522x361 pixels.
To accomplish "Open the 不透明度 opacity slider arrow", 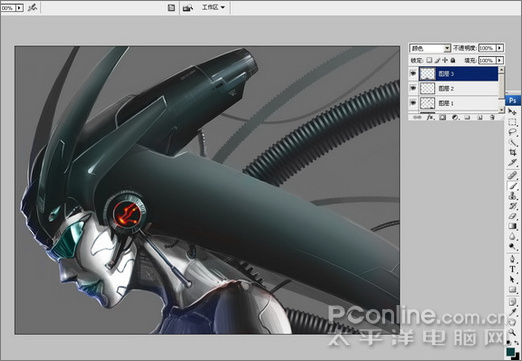I will tap(500, 48).
